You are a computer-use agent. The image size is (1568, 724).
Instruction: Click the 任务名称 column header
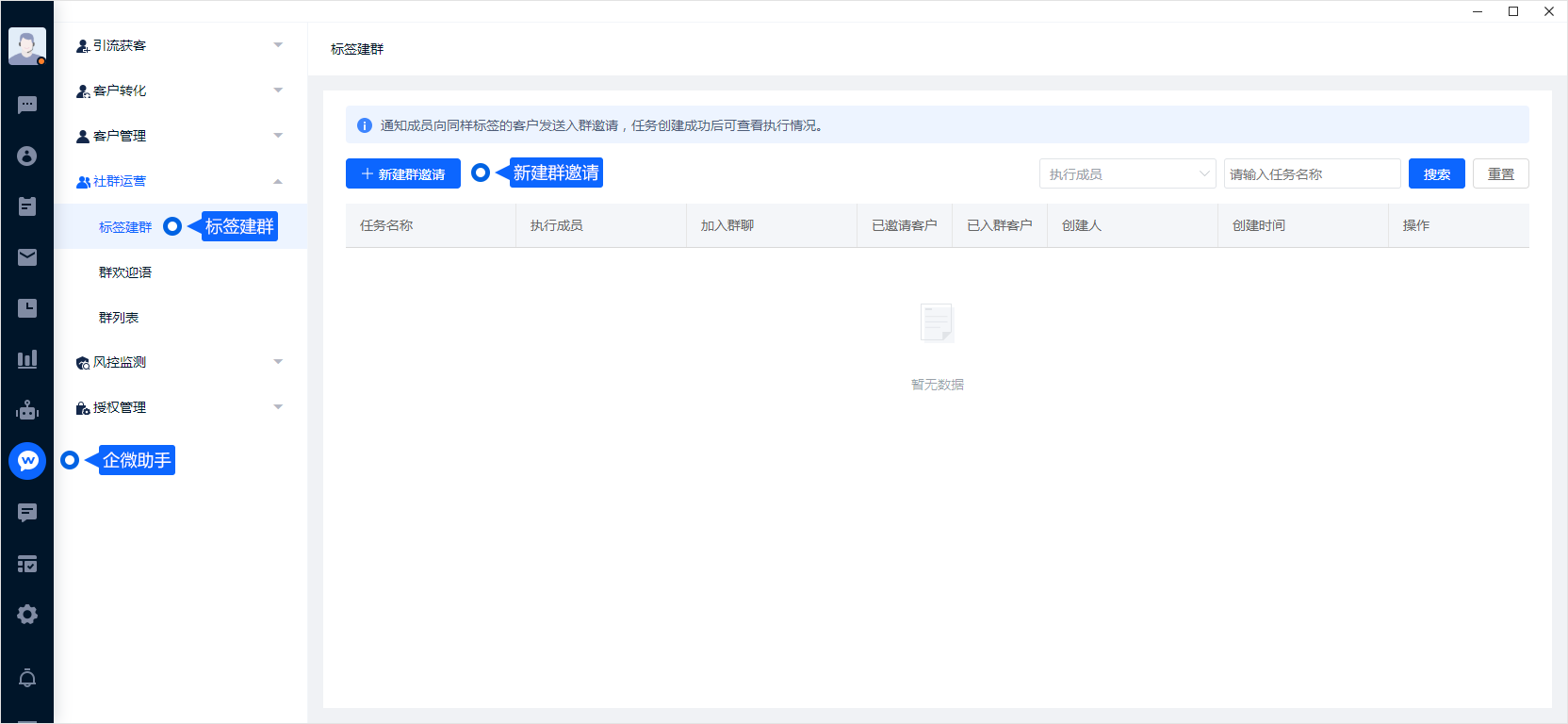point(431,225)
